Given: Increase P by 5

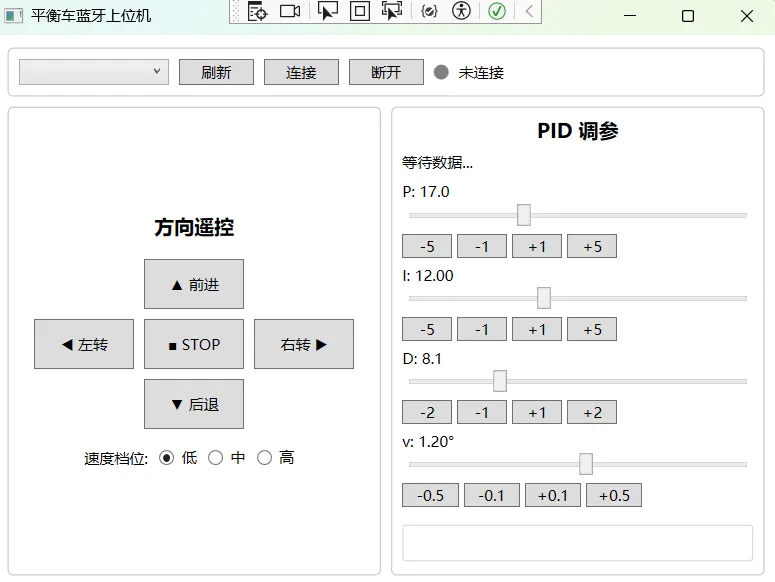Looking at the screenshot, I should (592, 246).
